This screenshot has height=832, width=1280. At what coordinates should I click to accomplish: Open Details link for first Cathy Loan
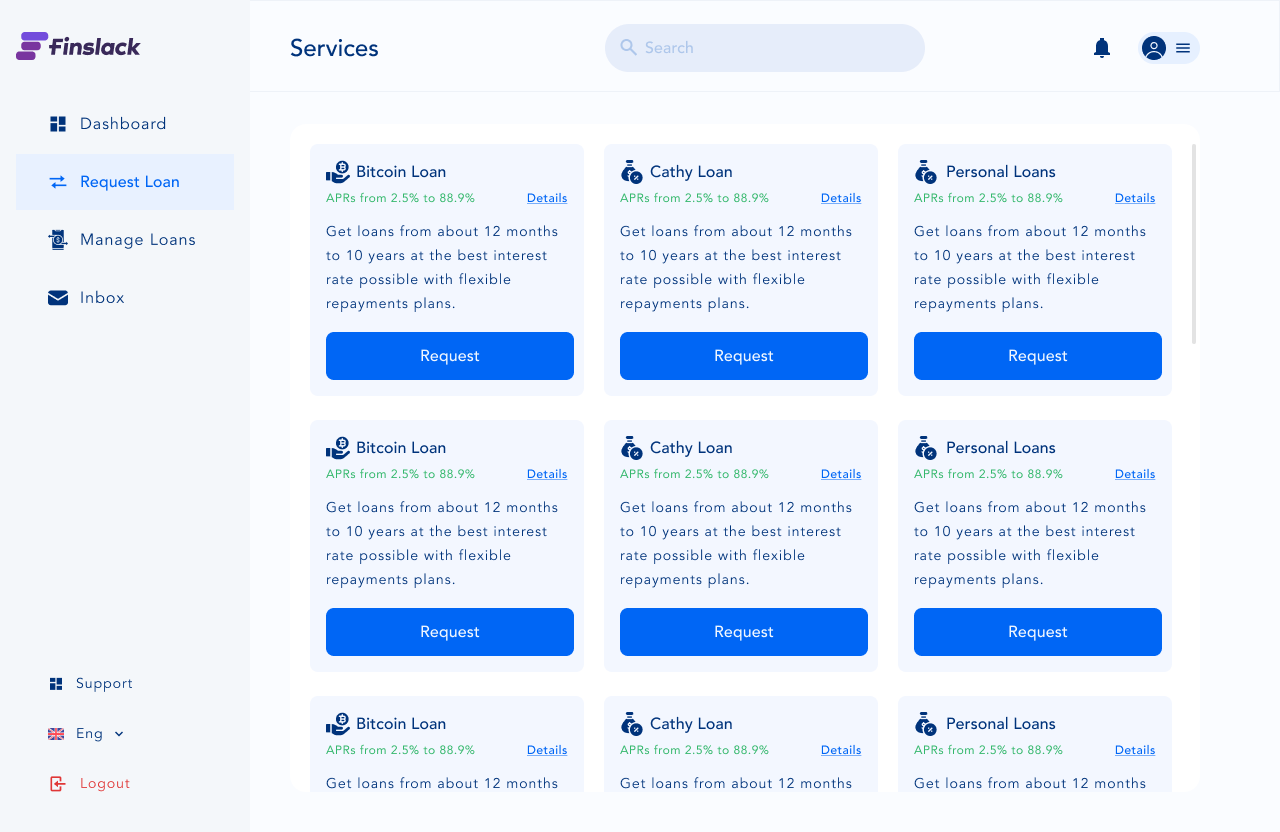(841, 198)
